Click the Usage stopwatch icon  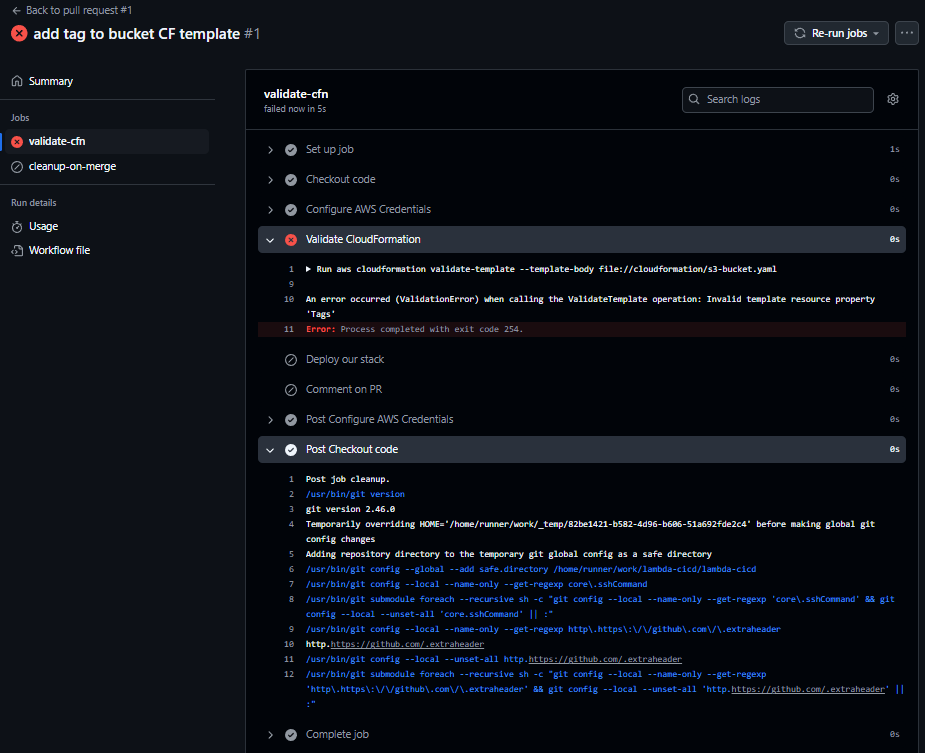pyautogui.click(x=17, y=227)
